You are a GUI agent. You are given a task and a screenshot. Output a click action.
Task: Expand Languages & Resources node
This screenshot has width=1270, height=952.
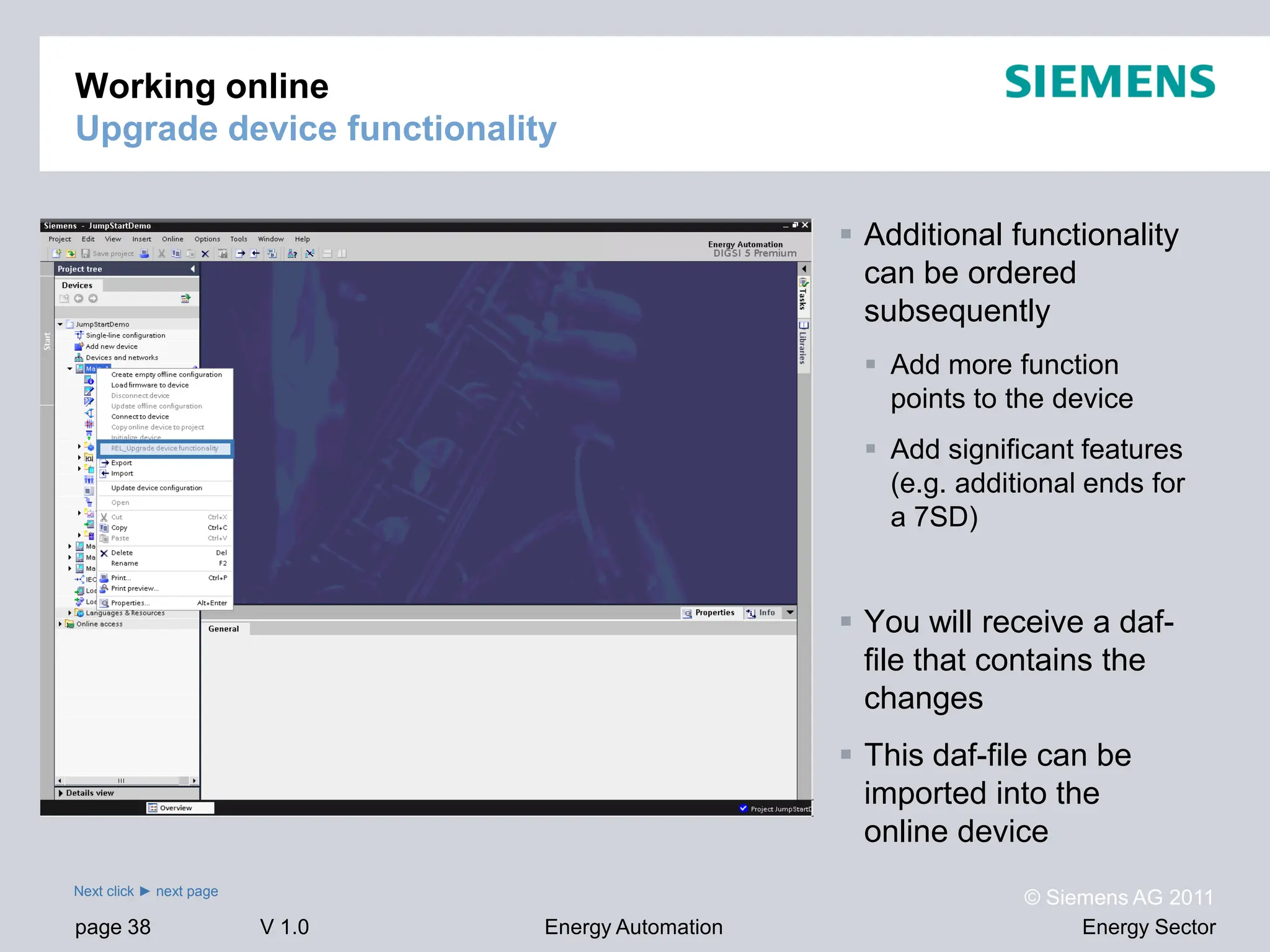pos(69,613)
